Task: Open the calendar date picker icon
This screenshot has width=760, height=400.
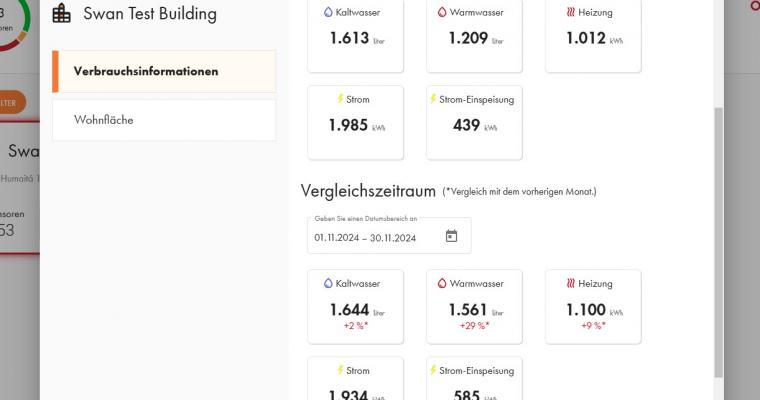Action: click(x=451, y=236)
